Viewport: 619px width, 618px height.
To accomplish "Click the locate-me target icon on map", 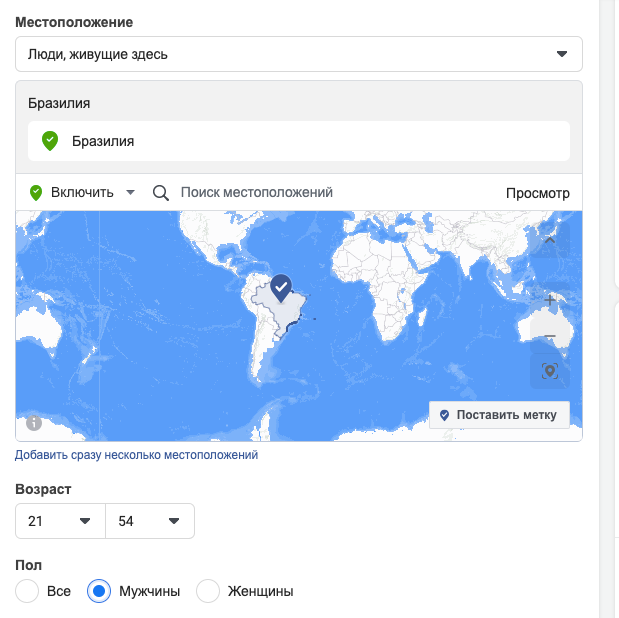I will click(550, 371).
